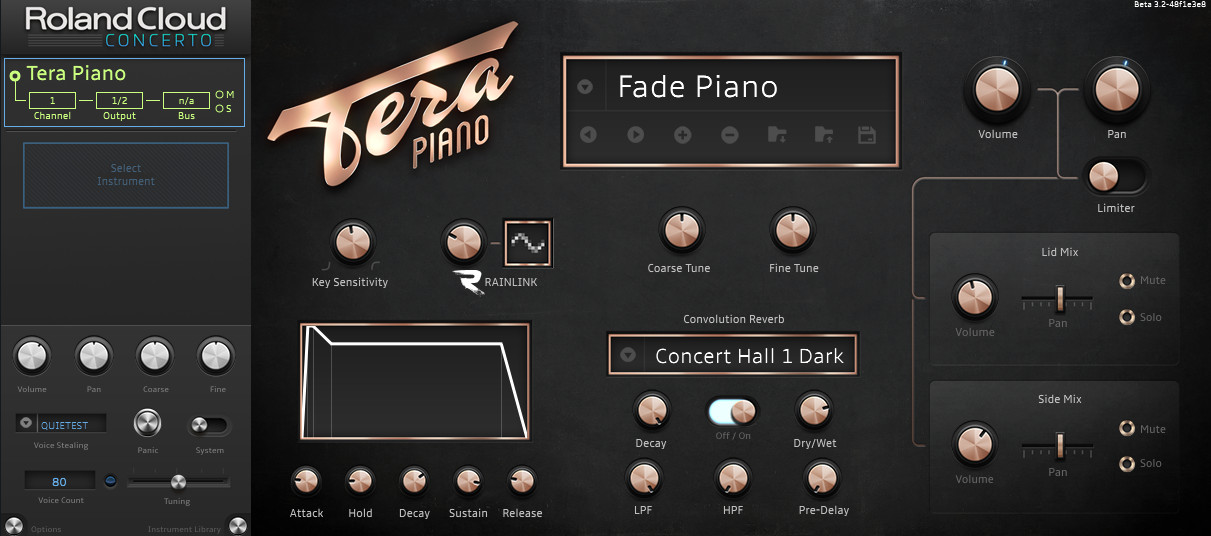Click the RAINLINK knob

tap(462, 241)
